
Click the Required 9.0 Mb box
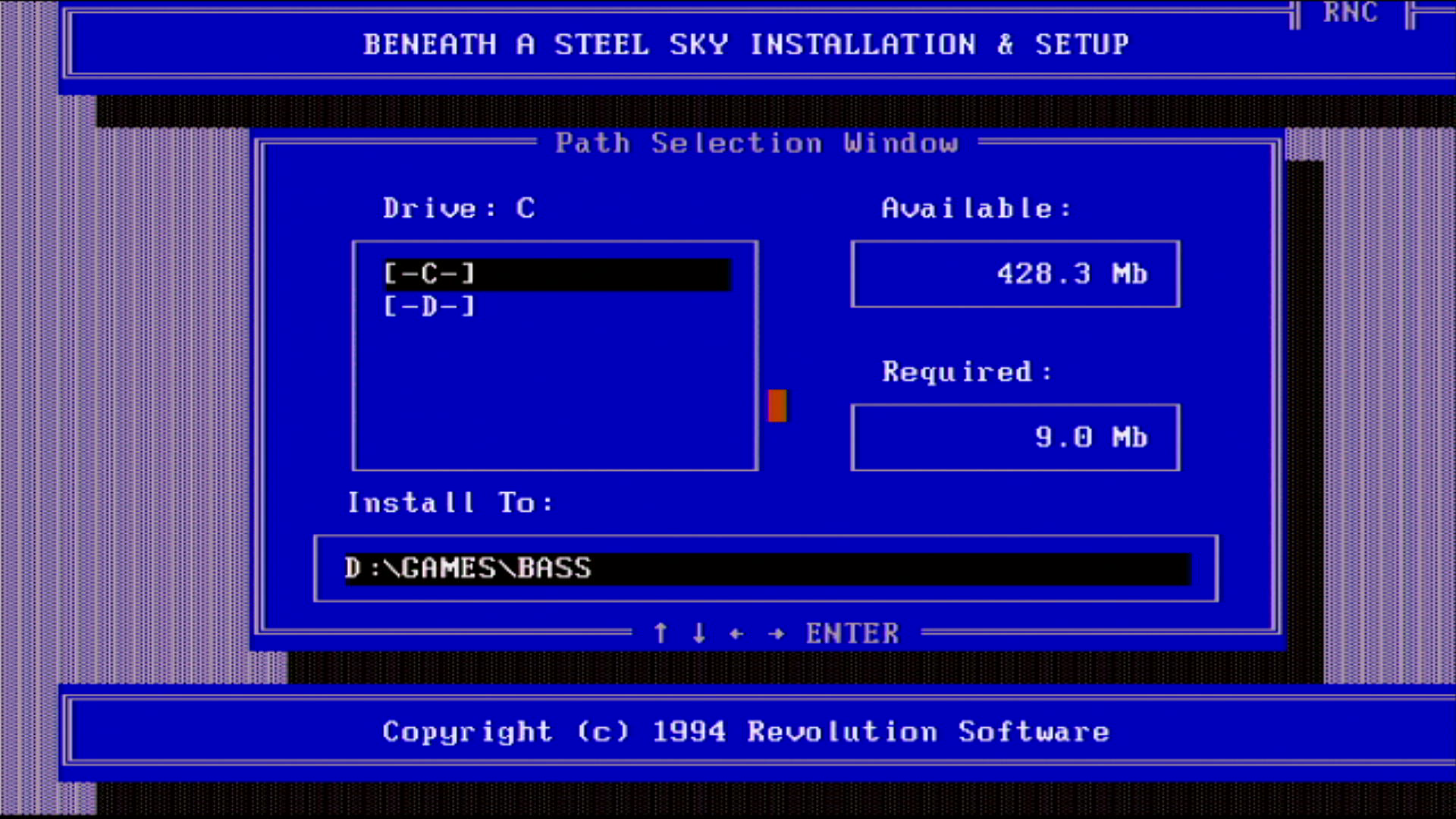coord(1015,438)
